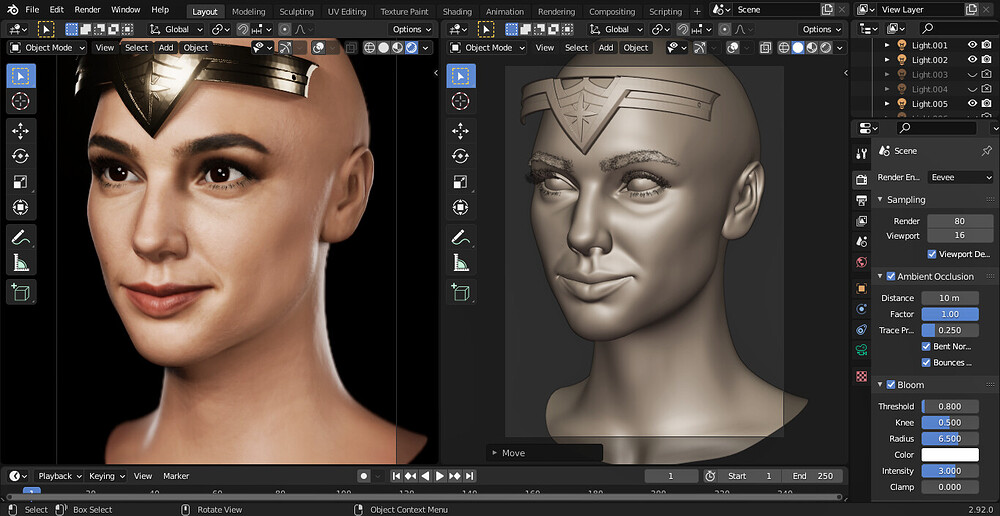Open Object Mode dropdown in right viewport
This screenshot has height=516, width=1000.
coord(487,48)
